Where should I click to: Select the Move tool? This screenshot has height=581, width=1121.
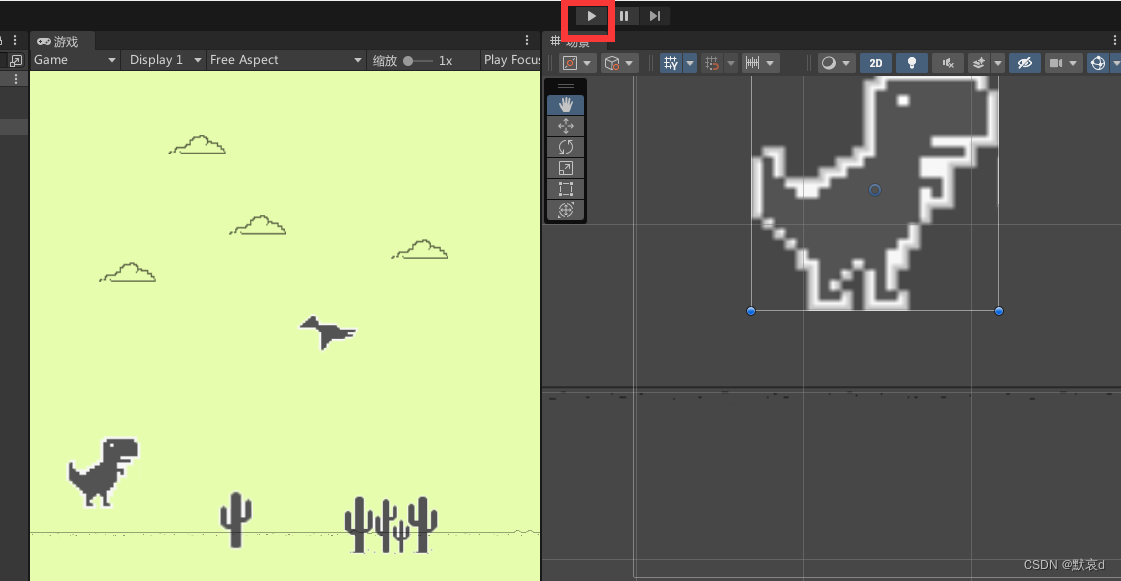[x=566, y=126]
